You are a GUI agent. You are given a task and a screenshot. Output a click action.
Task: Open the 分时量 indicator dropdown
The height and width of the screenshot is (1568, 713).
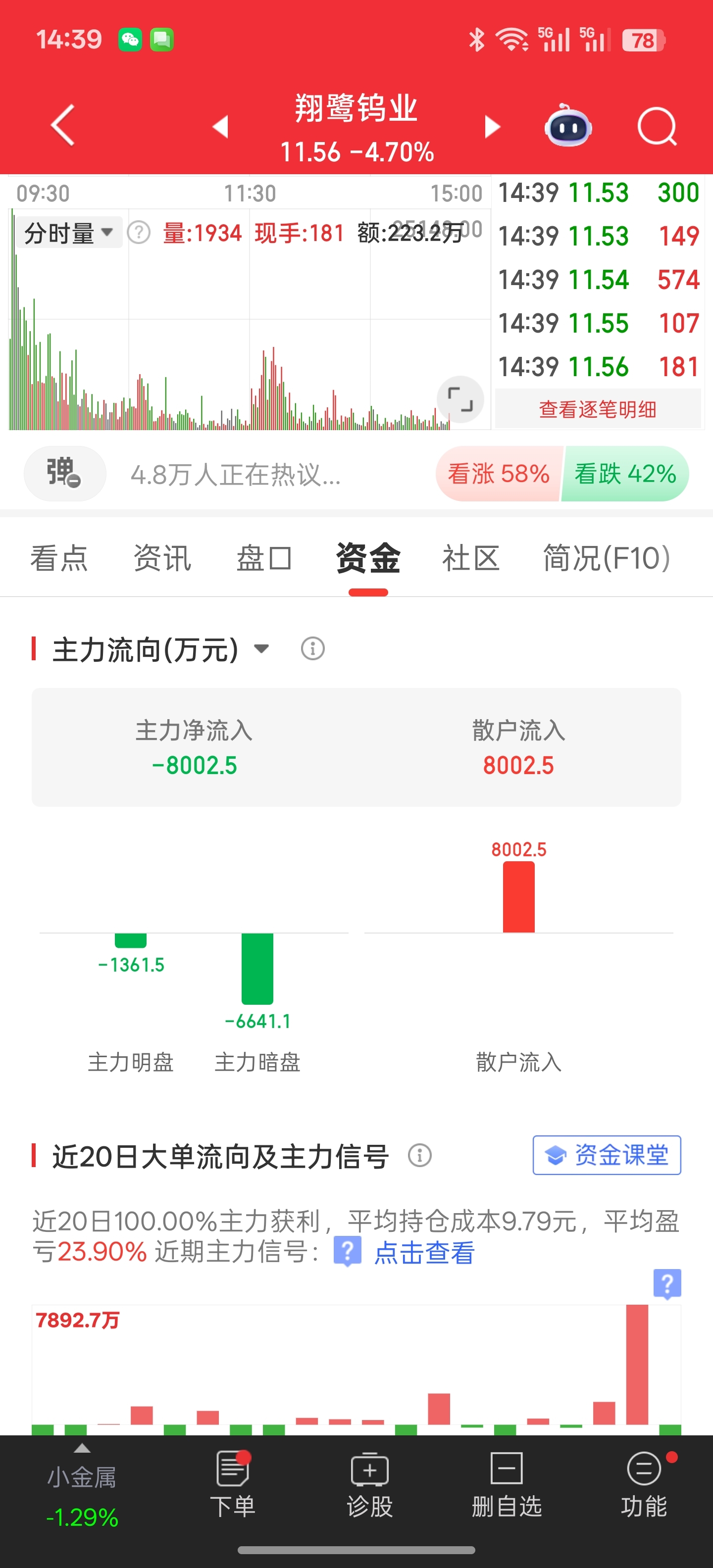tap(68, 233)
